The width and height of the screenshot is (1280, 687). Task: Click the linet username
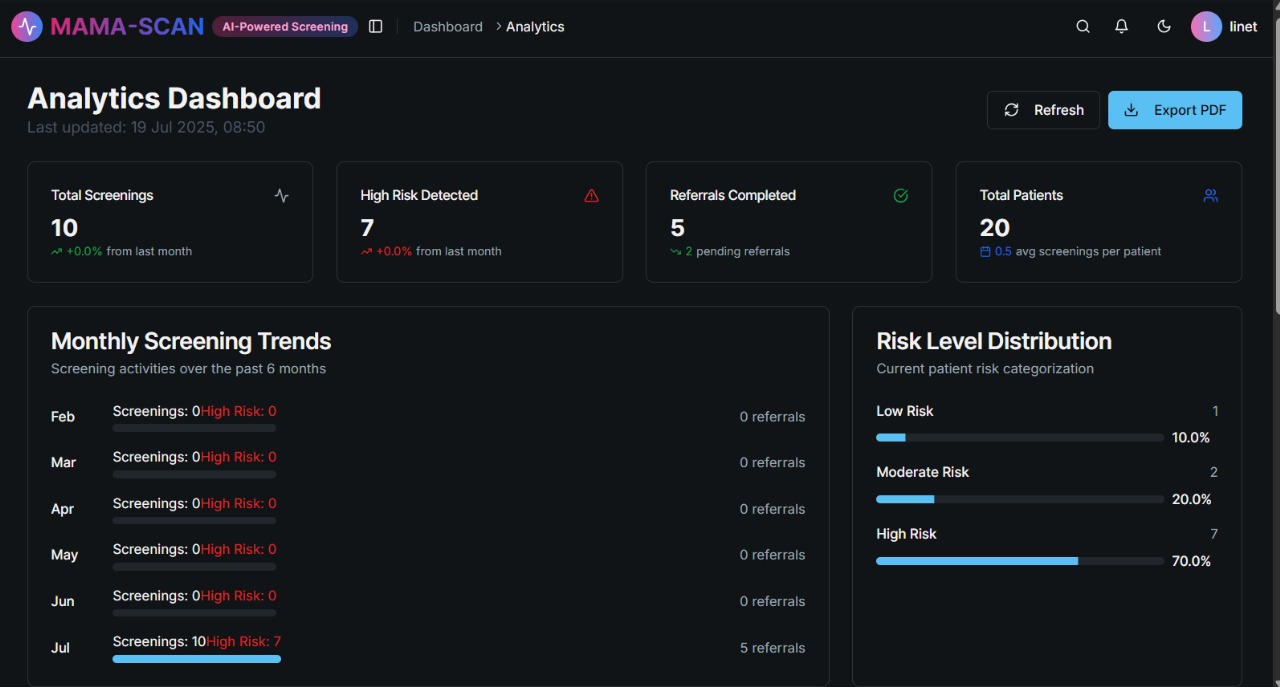1243,27
